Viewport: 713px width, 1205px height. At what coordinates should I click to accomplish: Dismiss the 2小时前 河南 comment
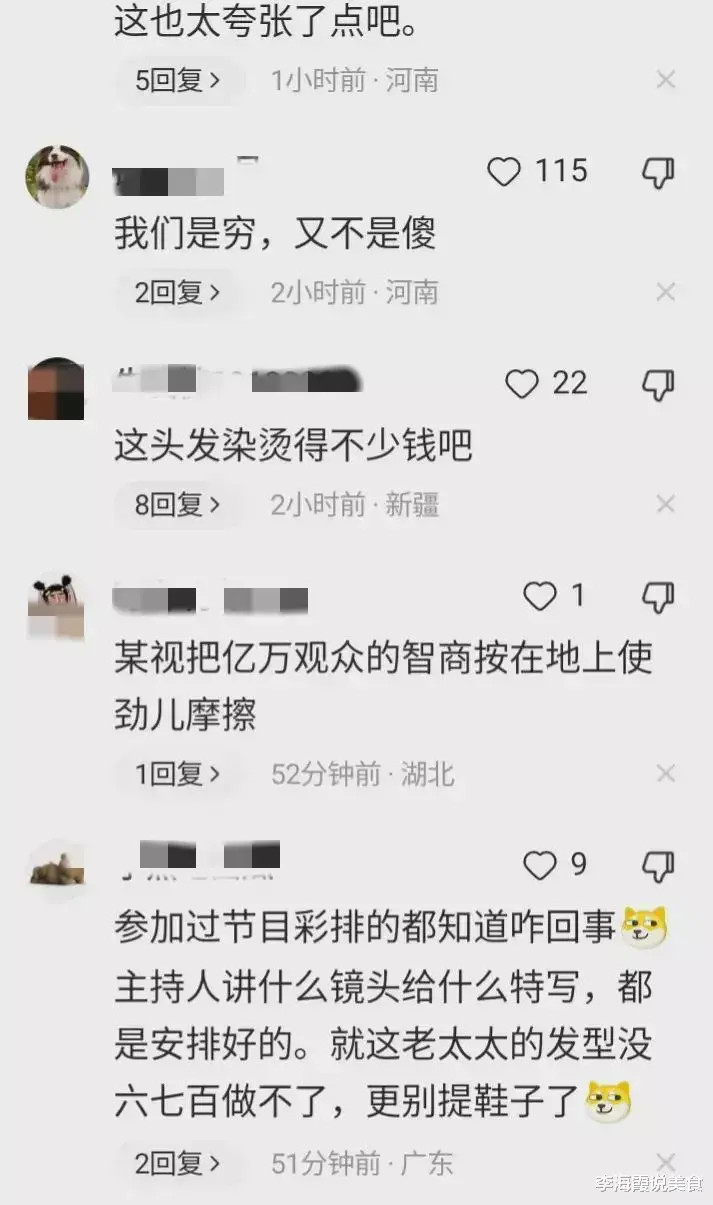(x=666, y=292)
